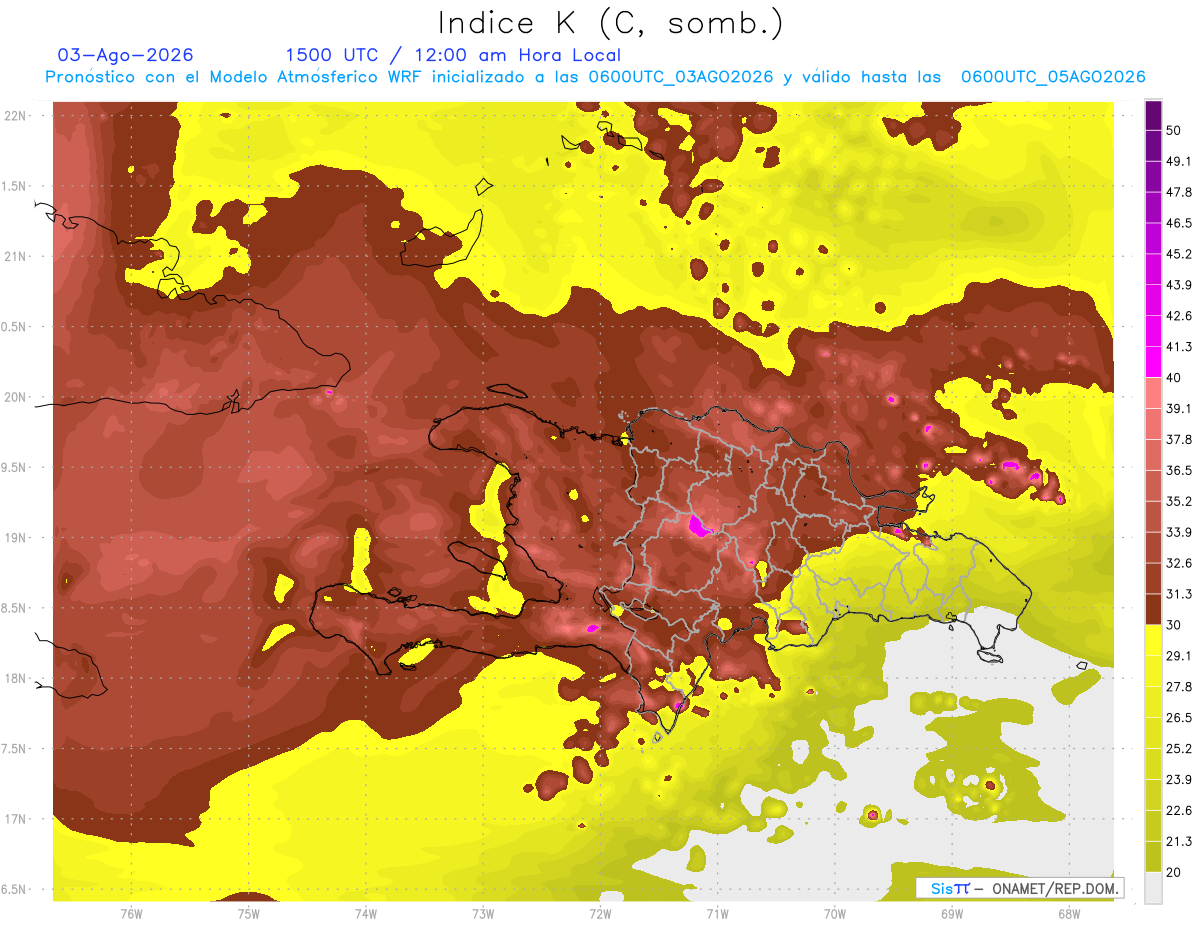The height and width of the screenshot is (927, 1200).
Task: Click the "68W" longitude label
Action: [1069, 915]
